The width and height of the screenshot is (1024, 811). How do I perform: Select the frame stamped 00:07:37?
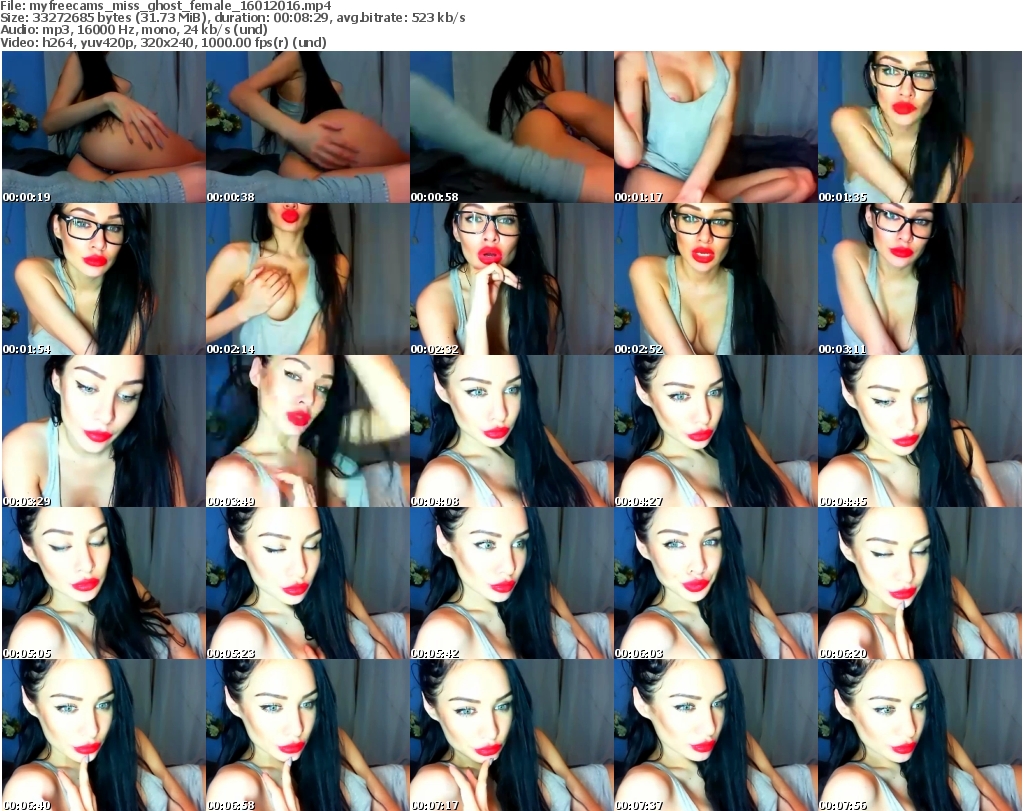(x=716, y=735)
